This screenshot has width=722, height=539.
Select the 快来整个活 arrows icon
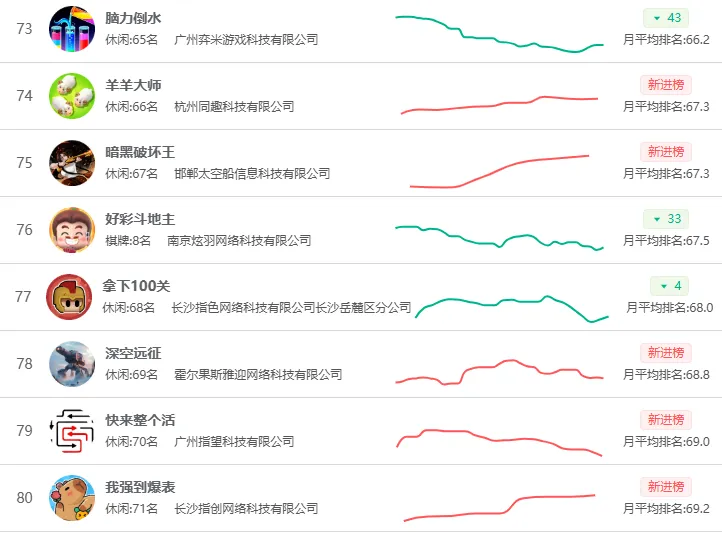pos(72,431)
